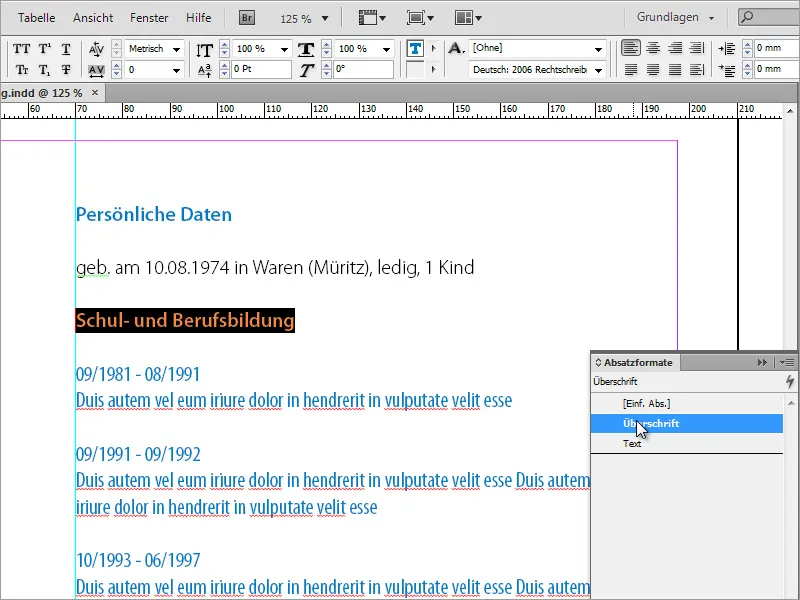Image resolution: width=800 pixels, height=600 pixels.
Task: Click the vertical scale icon
Action: 205,49
